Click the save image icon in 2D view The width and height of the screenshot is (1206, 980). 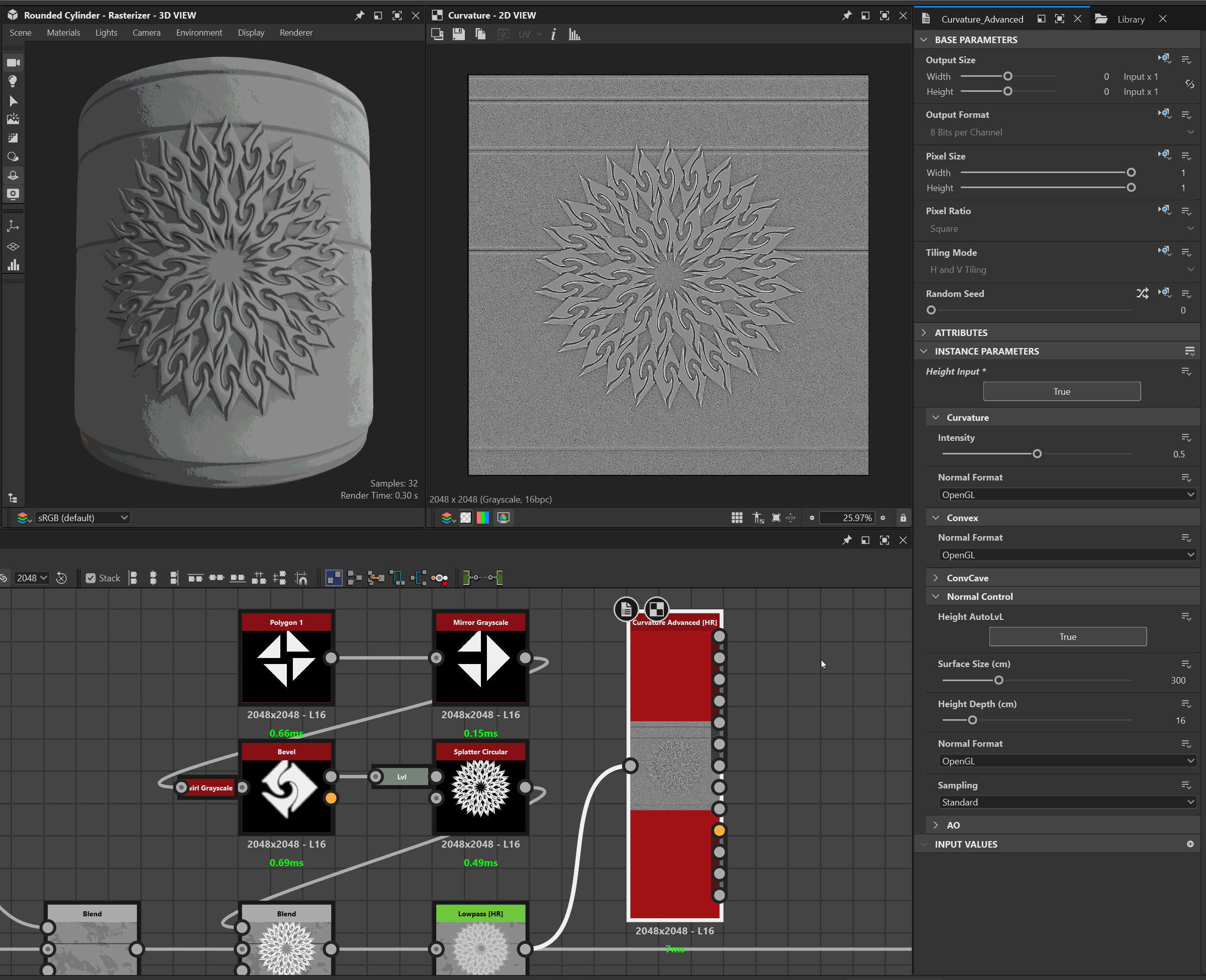click(458, 35)
